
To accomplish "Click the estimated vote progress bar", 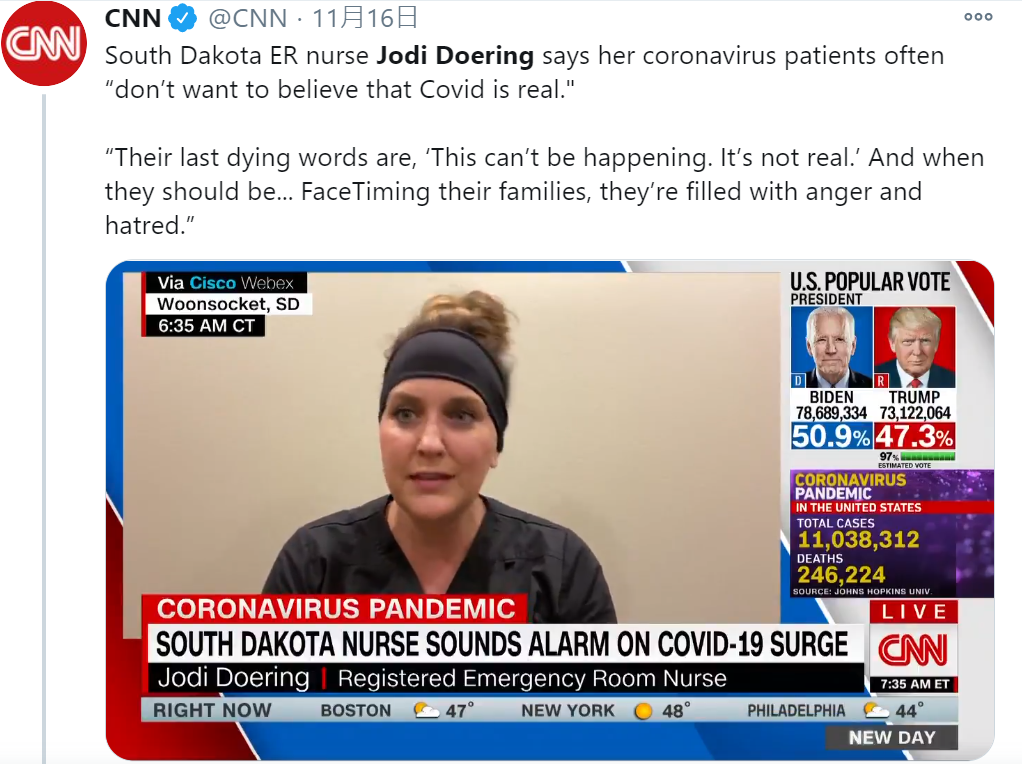I will (x=927, y=456).
